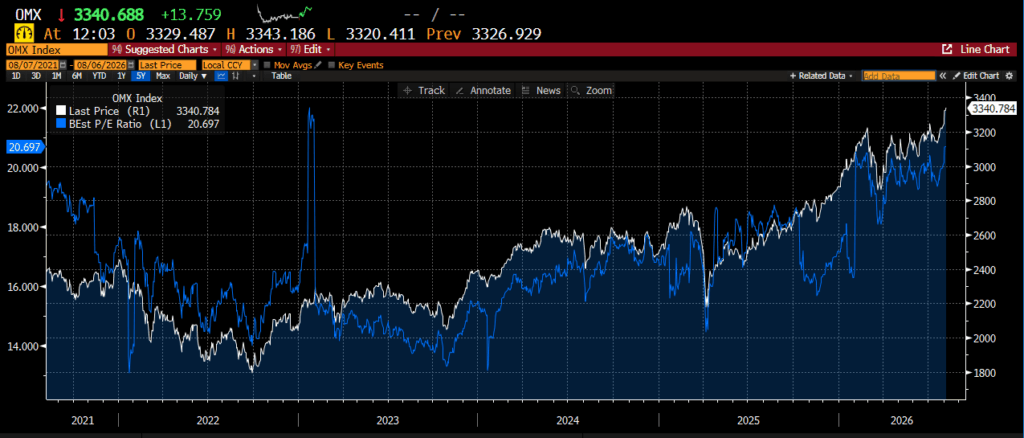Click the sparkline mini chart at top
This screenshot has height=438, width=1024.
point(285,12)
